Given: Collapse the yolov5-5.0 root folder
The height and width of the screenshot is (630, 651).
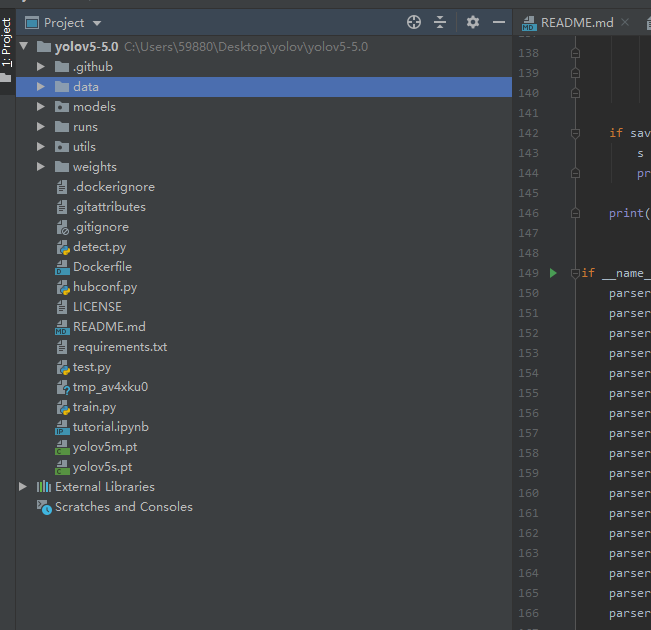Looking at the screenshot, I should coord(24,46).
